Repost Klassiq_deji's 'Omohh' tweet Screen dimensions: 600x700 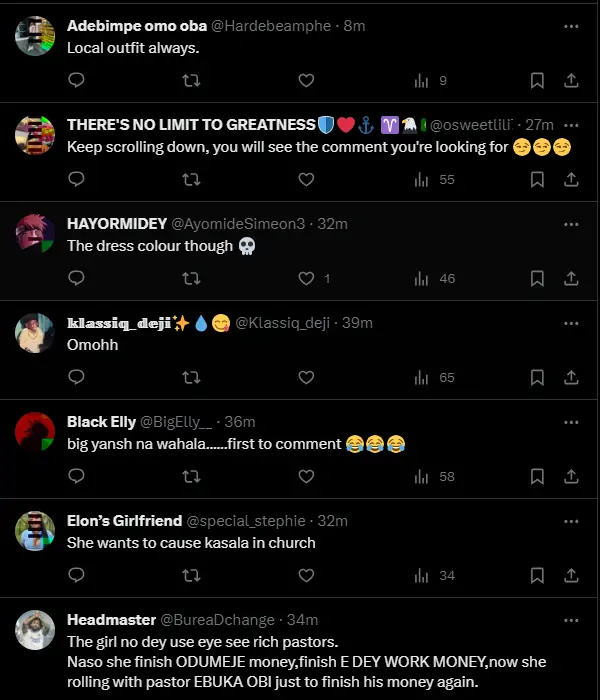pos(191,377)
